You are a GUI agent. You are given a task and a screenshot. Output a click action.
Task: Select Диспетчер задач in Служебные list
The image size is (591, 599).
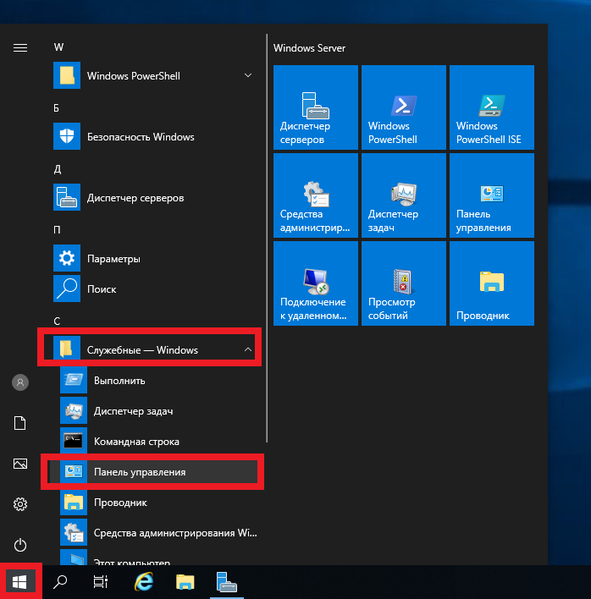[156, 411]
